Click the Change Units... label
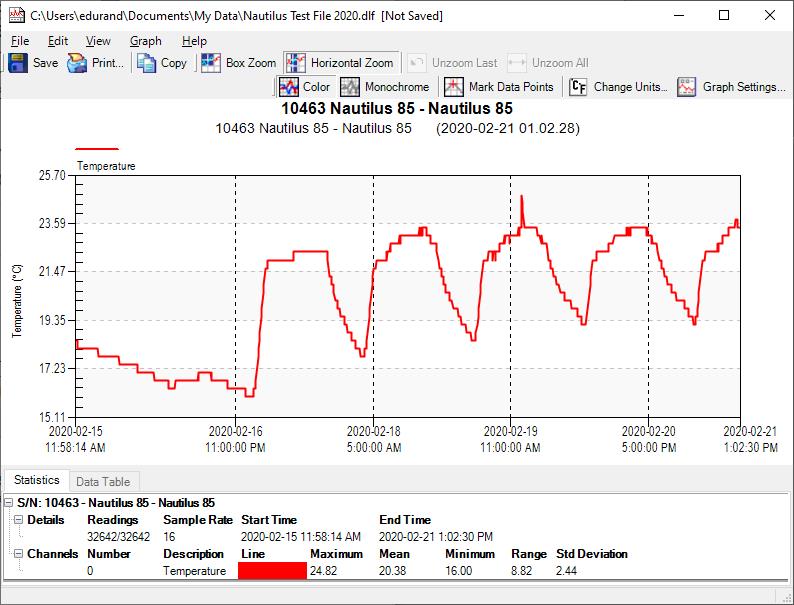The height and width of the screenshot is (605, 794). (630, 87)
